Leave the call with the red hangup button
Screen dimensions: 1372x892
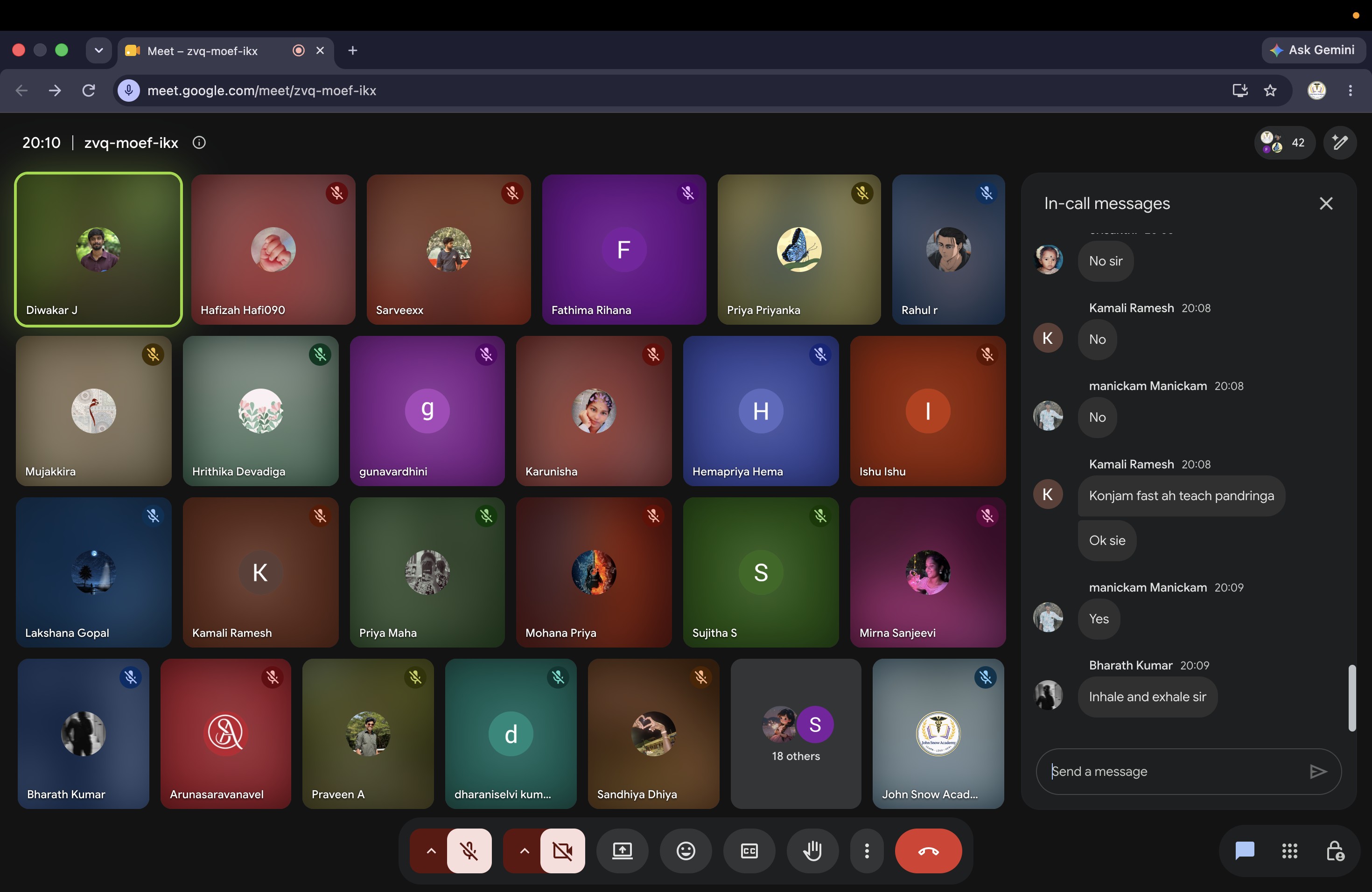point(928,850)
